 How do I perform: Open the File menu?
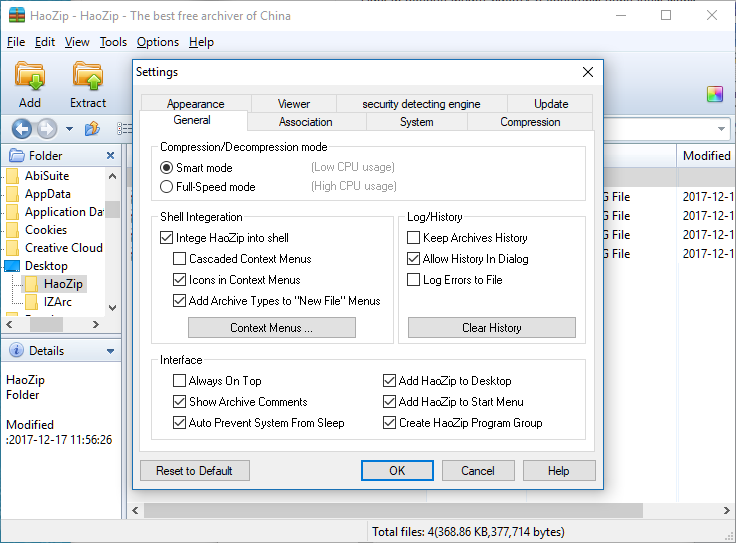(16, 42)
